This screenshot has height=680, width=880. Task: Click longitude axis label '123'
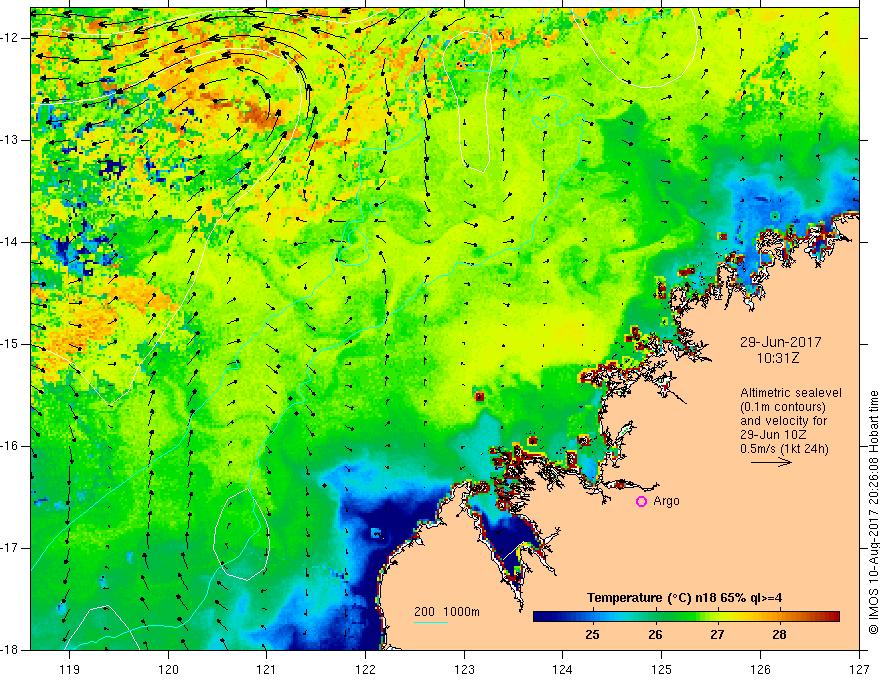pos(464,669)
